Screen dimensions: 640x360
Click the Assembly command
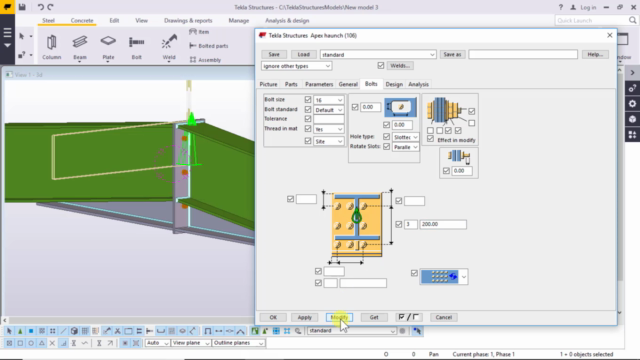[205, 60]
